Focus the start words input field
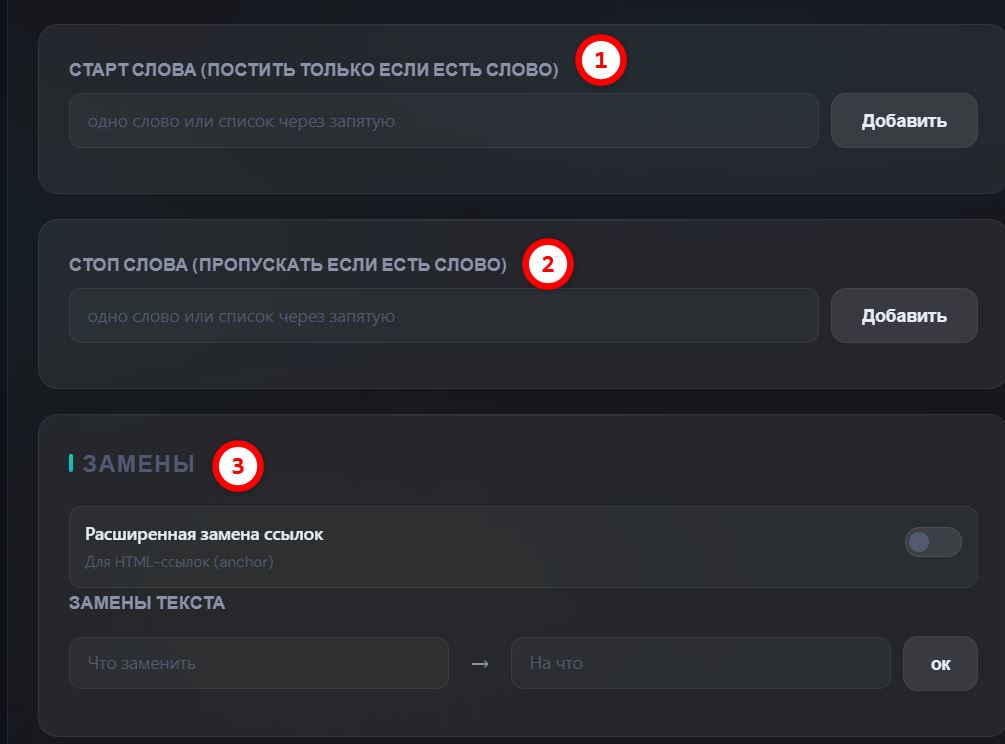Viewport: 1005px width, 744px height. tap(444, 120)
